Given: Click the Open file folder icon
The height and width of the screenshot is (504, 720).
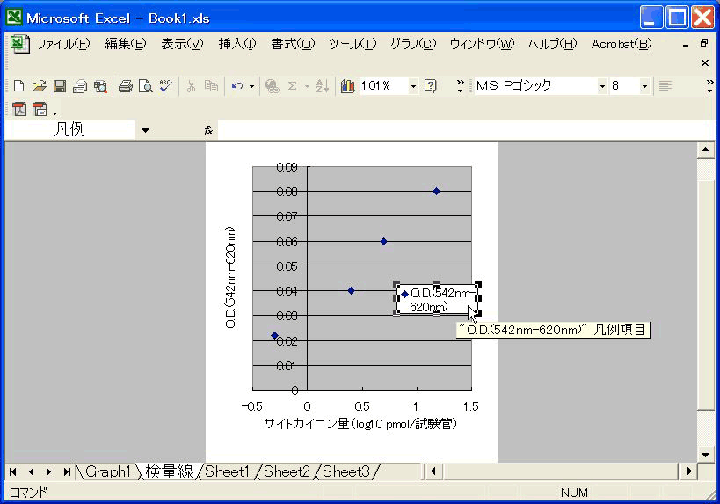Looking at the screenshot, I should pyautogui.click(x=39, y=87).
